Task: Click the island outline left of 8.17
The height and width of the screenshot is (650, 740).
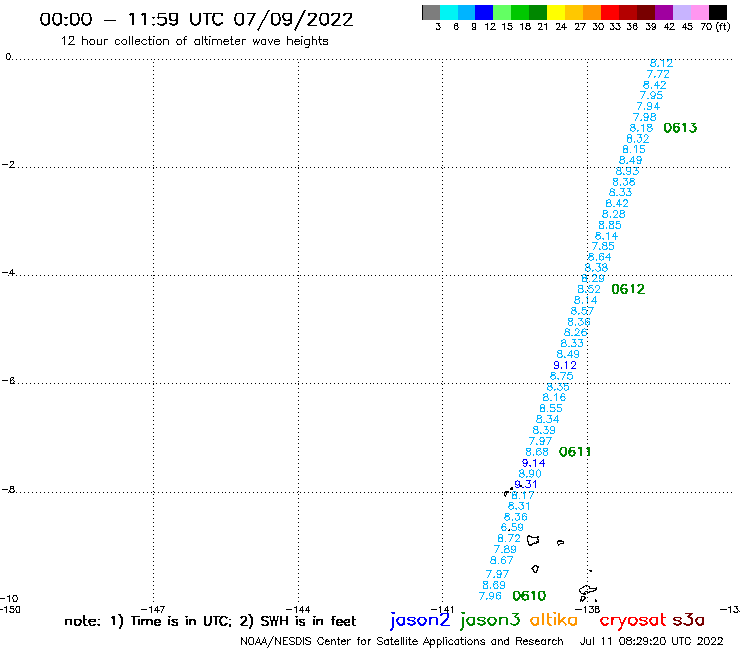Action: 508,492
